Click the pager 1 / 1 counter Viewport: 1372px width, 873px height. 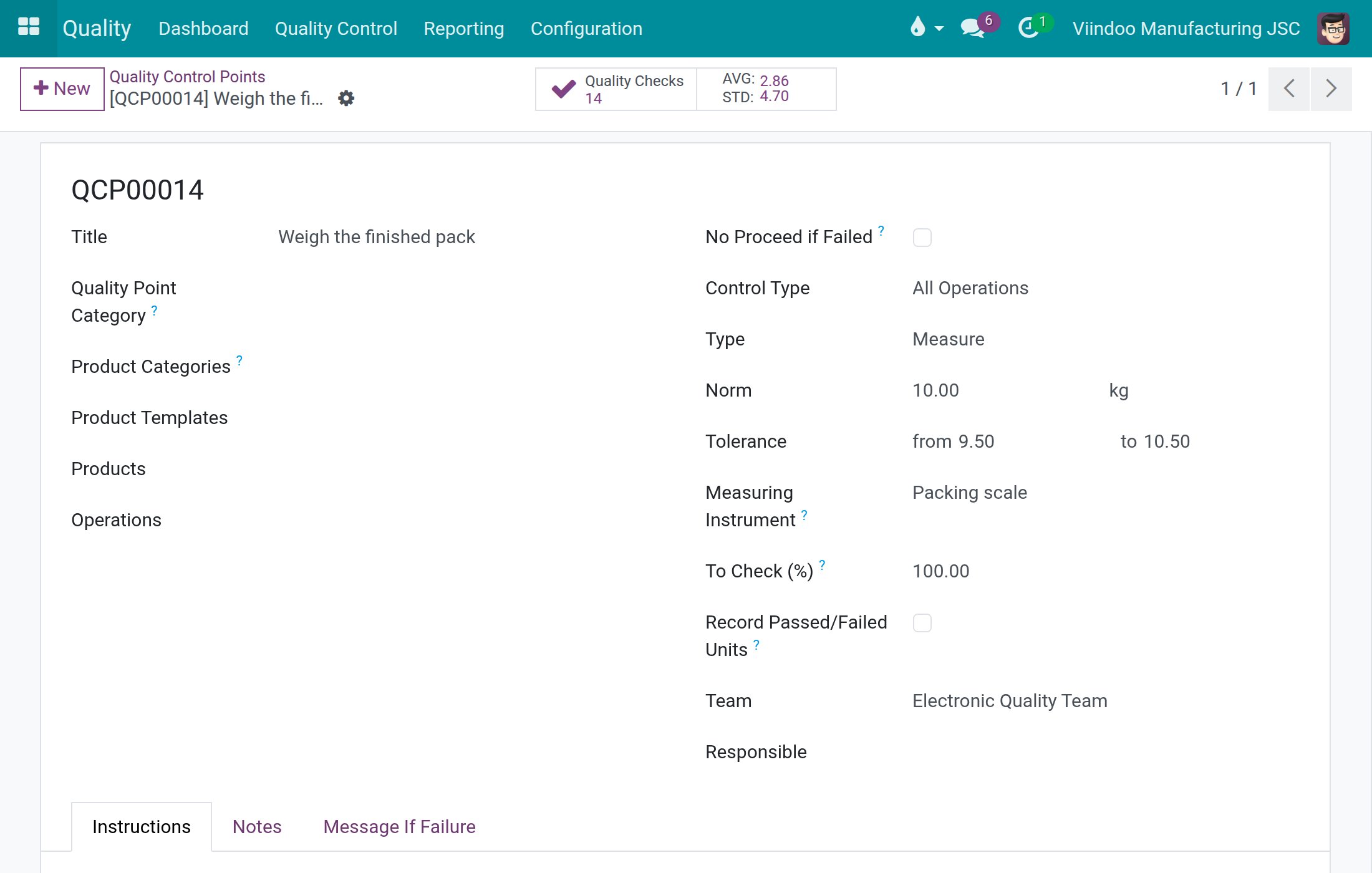pyautogui.click(x=1239, y=89)
